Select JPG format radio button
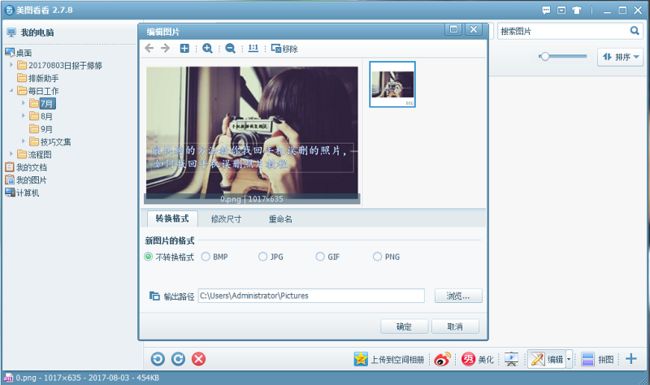 [262, 257]
